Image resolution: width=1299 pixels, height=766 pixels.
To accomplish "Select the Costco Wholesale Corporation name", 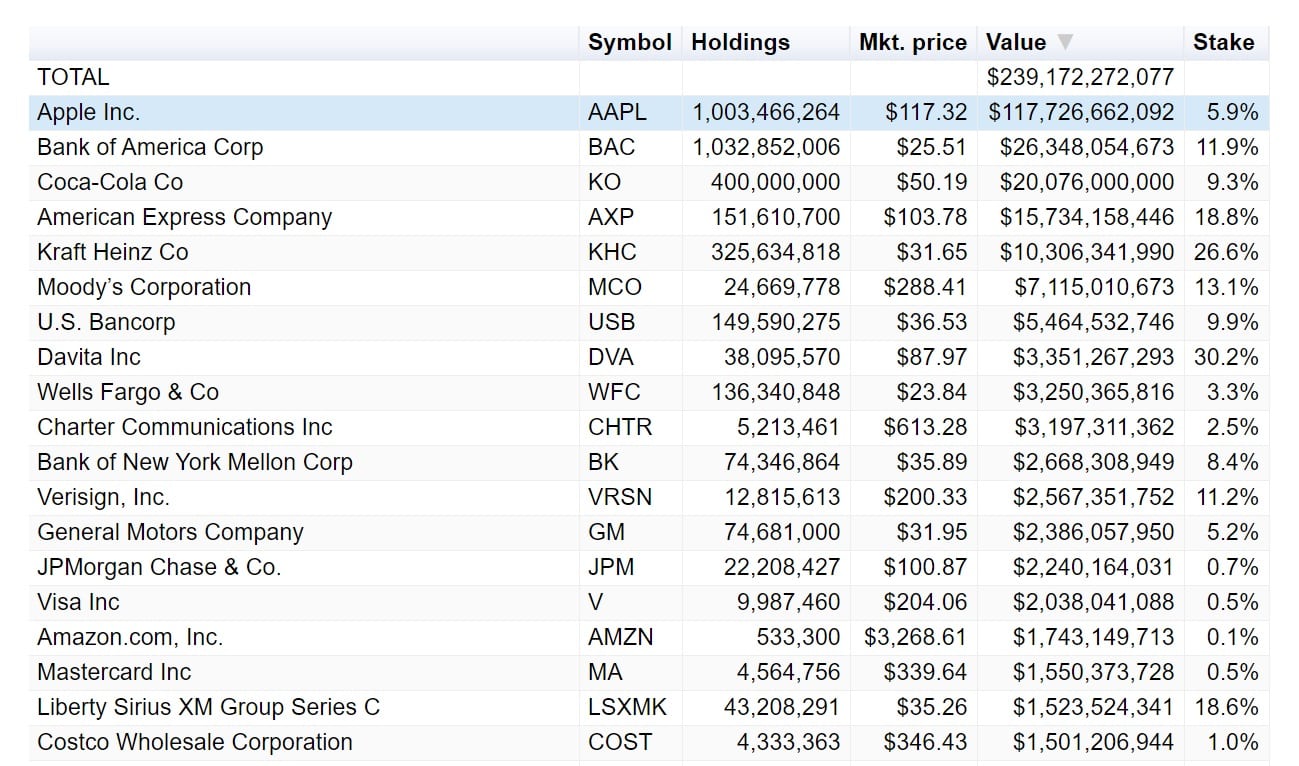I will 194,742.
